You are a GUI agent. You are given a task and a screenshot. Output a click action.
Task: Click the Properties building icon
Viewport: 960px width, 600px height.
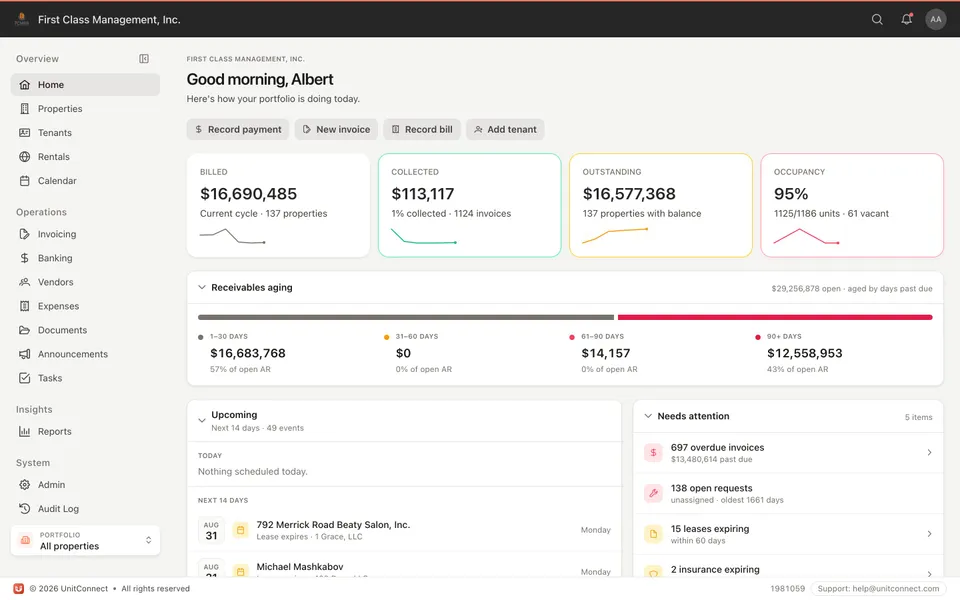(x=24, y=108)
